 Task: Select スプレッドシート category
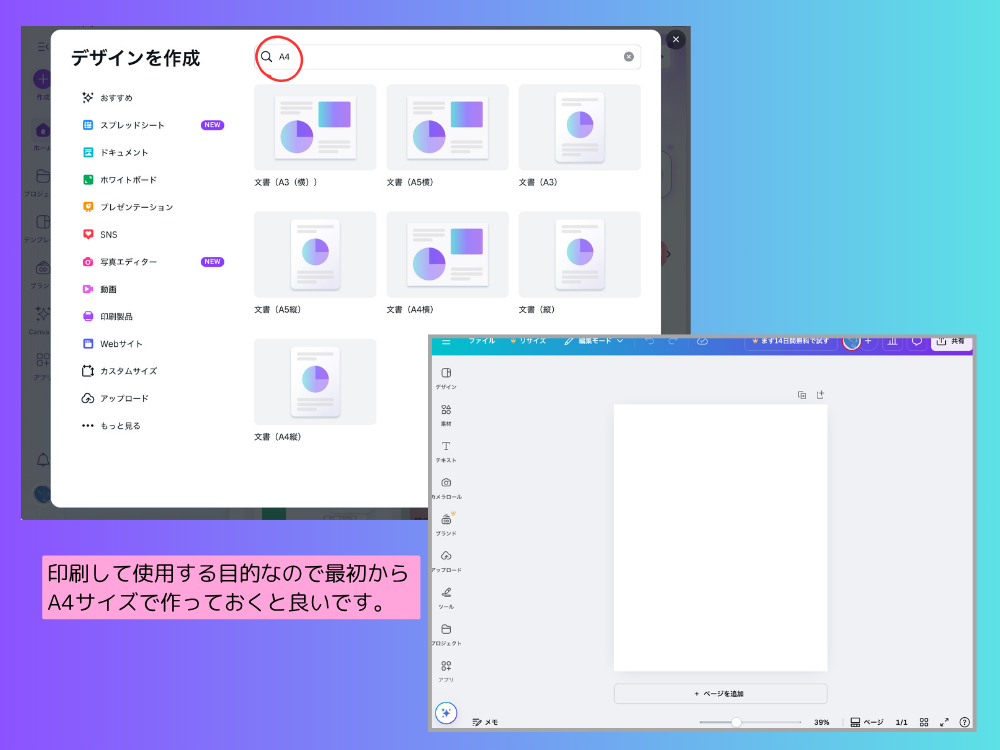(152, 125)
